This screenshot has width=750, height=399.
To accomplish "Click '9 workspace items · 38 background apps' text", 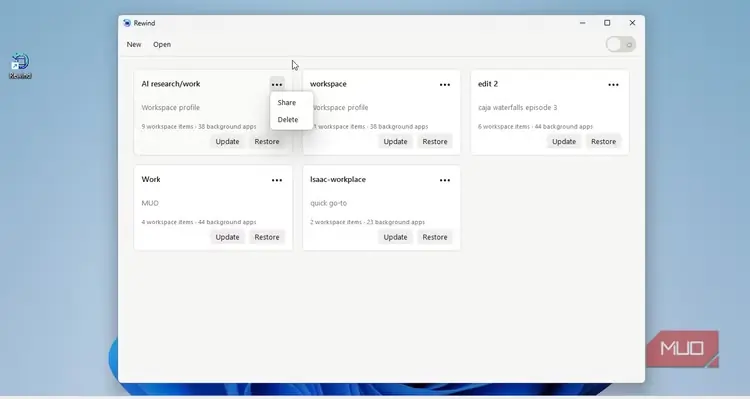I will pos(199,127).
